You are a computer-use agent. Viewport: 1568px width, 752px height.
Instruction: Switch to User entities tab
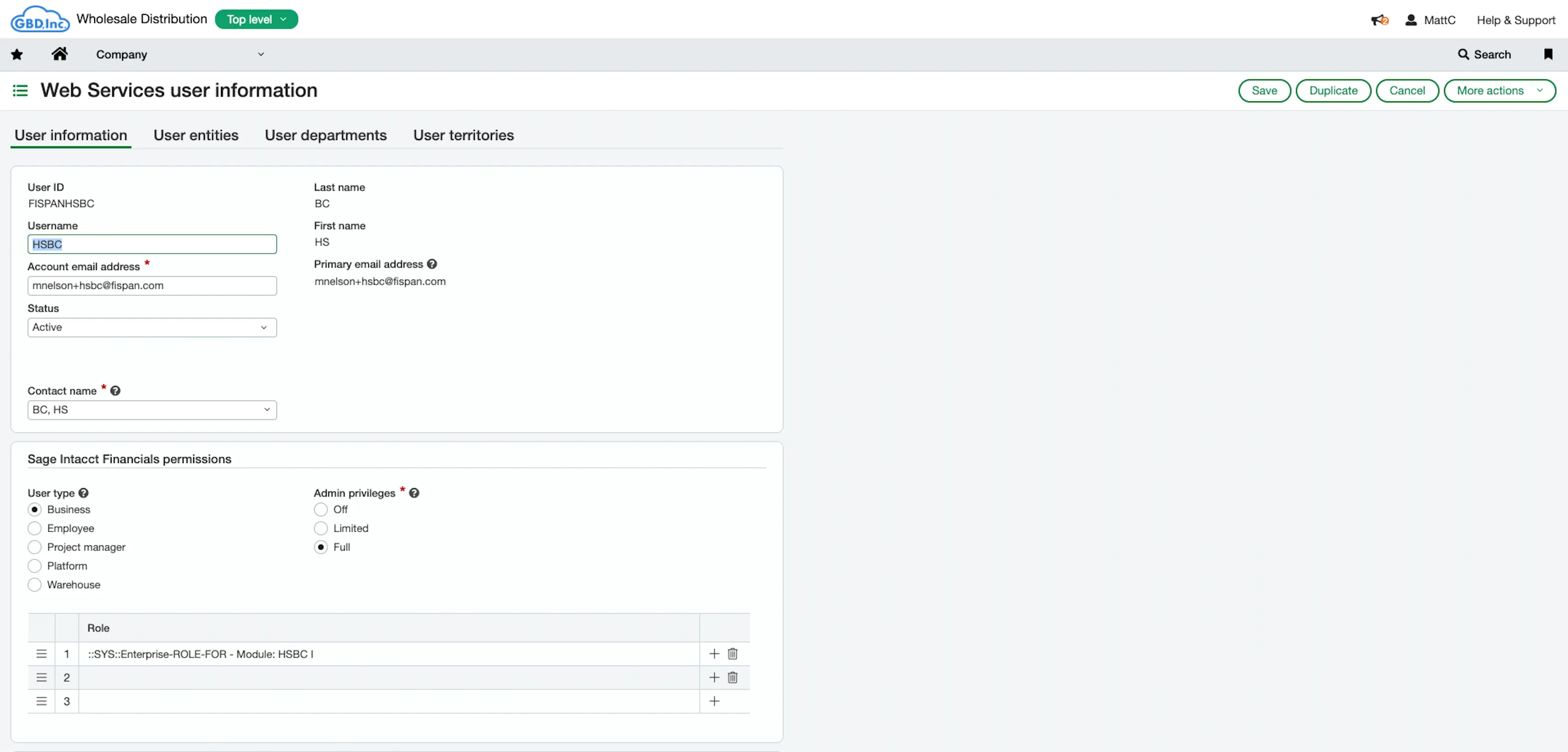[x=196, y=135]
